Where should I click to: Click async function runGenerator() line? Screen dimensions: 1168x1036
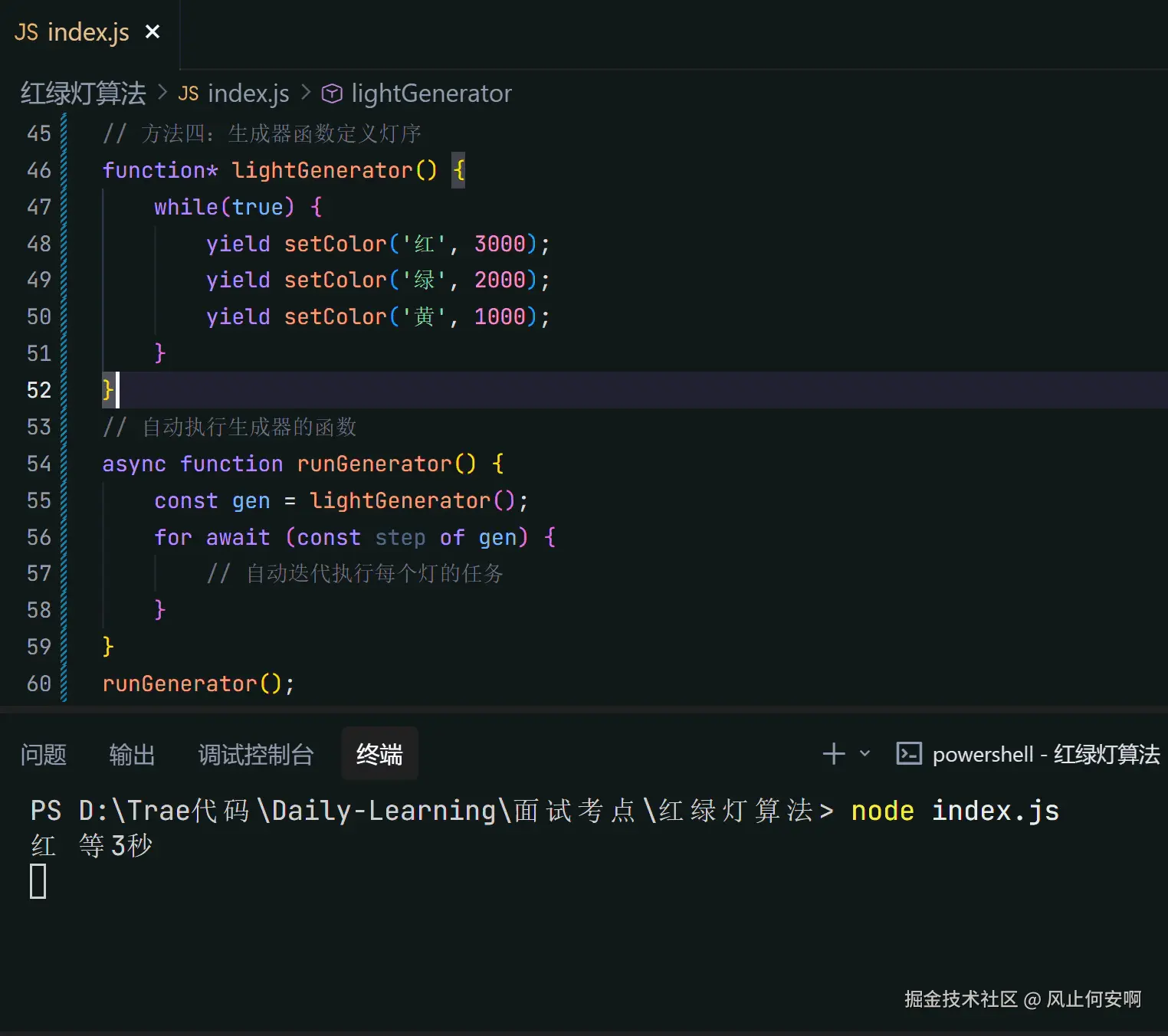303,464
